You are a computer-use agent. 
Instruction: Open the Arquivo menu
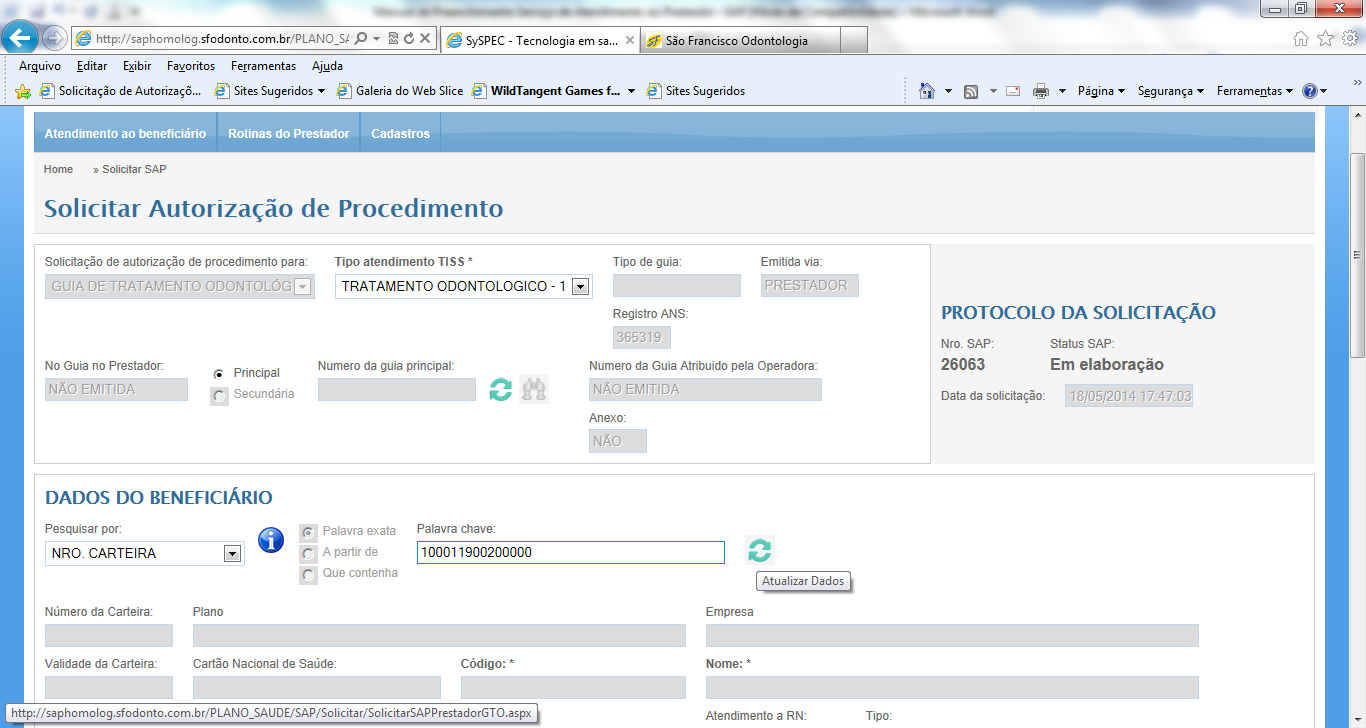[40, 66]
